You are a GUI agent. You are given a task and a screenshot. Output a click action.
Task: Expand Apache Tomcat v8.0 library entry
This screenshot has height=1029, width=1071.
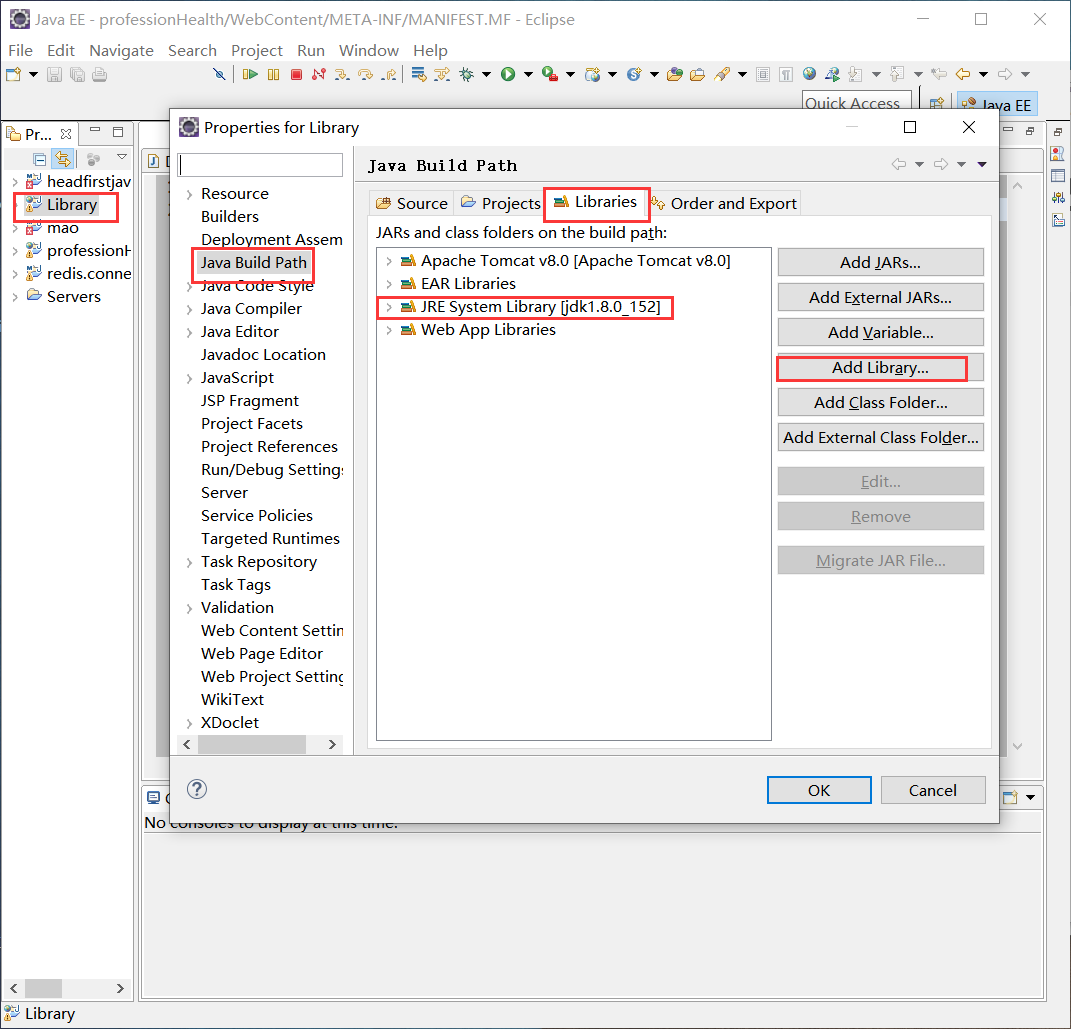click(388, 261)
